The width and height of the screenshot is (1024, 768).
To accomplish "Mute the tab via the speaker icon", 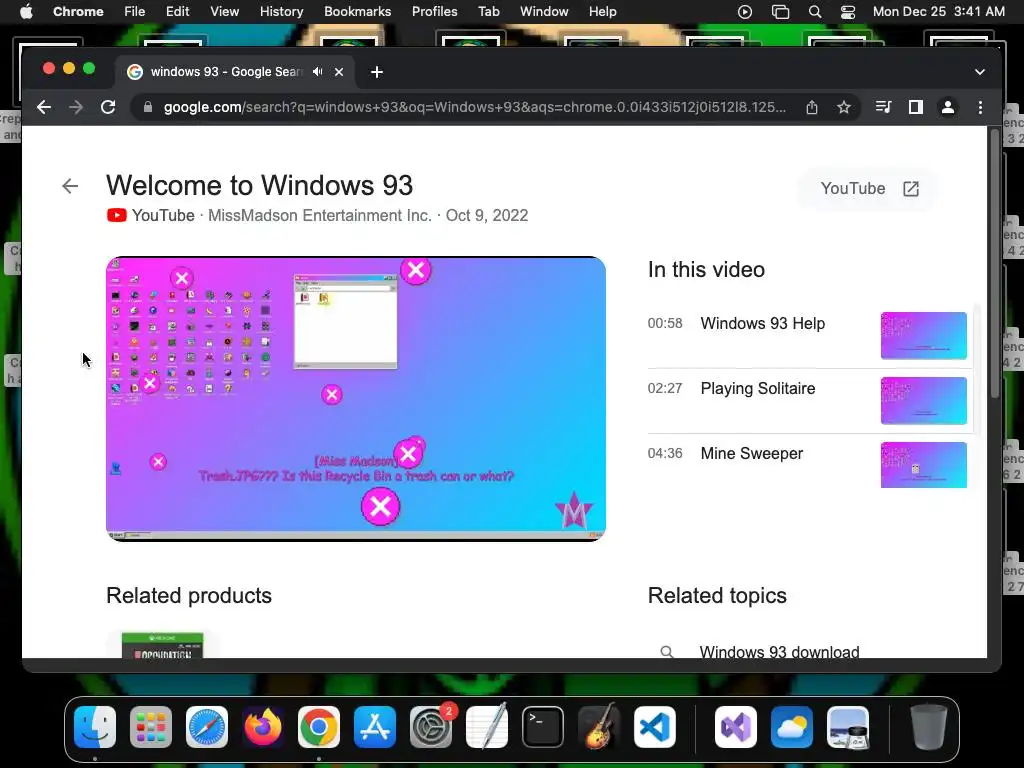I will (x=318, y=72).
